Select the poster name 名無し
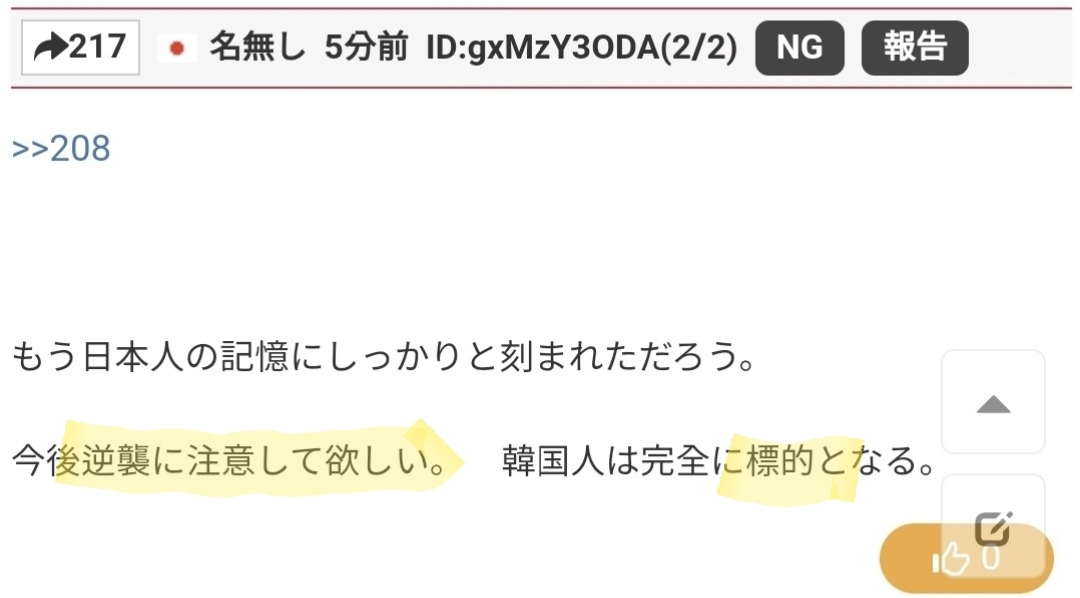This screenshot has width=1080, height=598. tap(258, 48)
